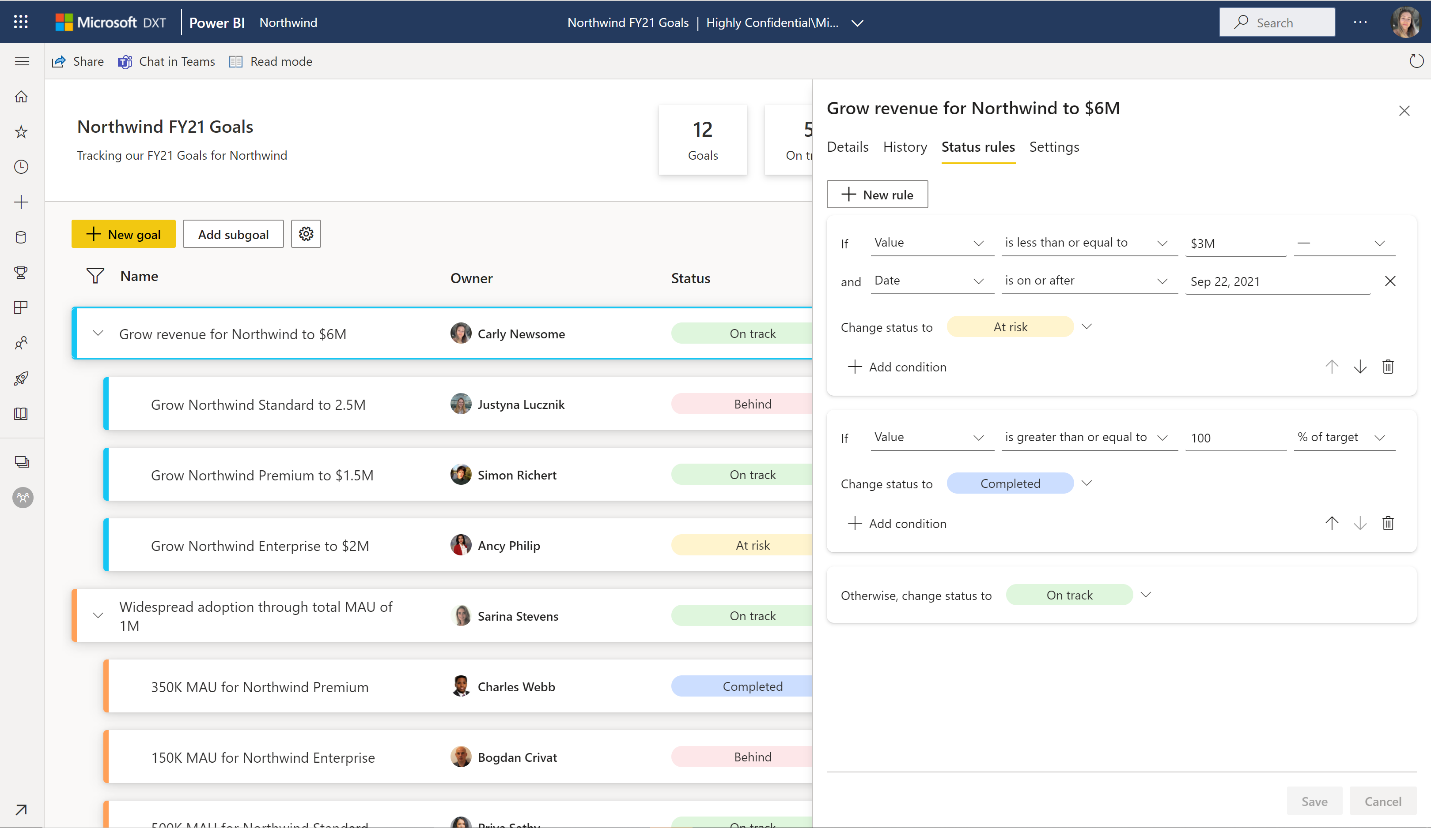Click the Cancel button
The height and width of the screenshot is (828, 1431).
(x=1383, y=801)
